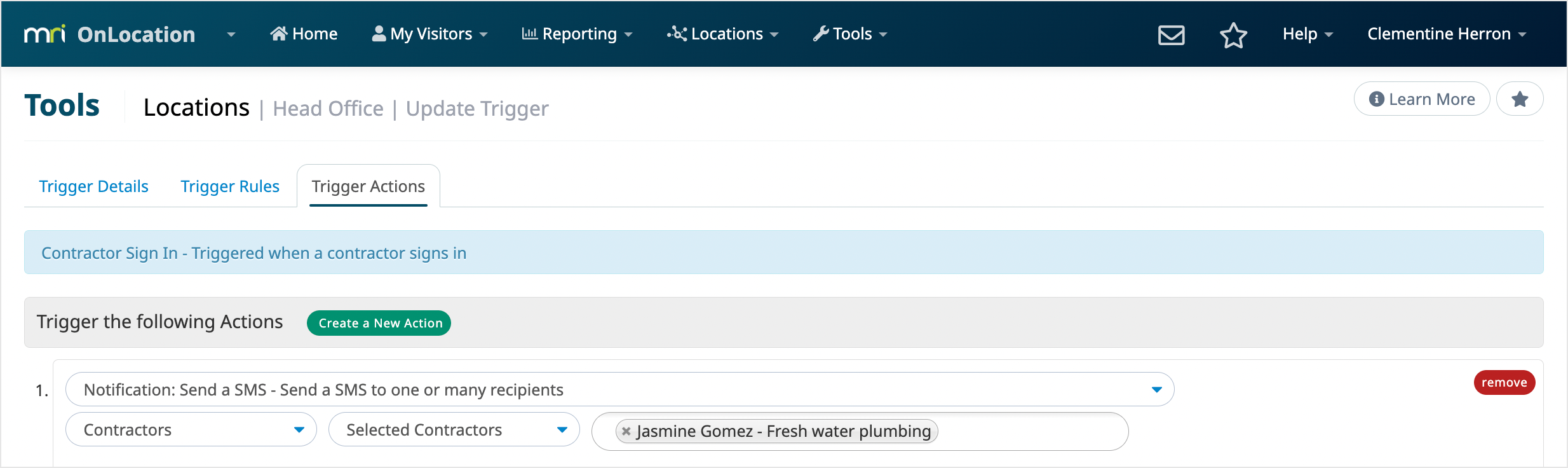
Task: Open the My Visitors menu
Action: [x=430, y=34]
